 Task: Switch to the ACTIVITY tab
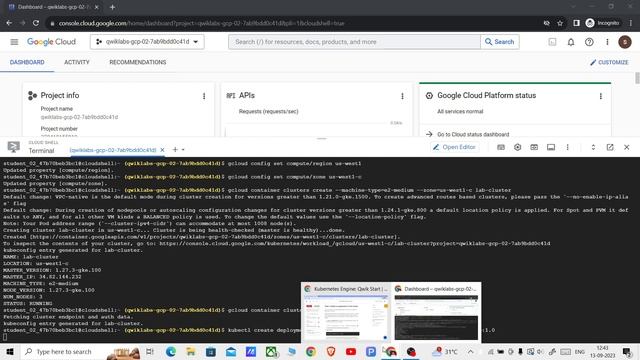click(x=77, y=62)
